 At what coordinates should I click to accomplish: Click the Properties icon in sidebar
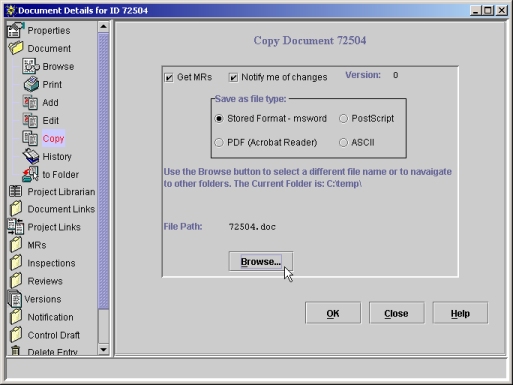point(15,30)
